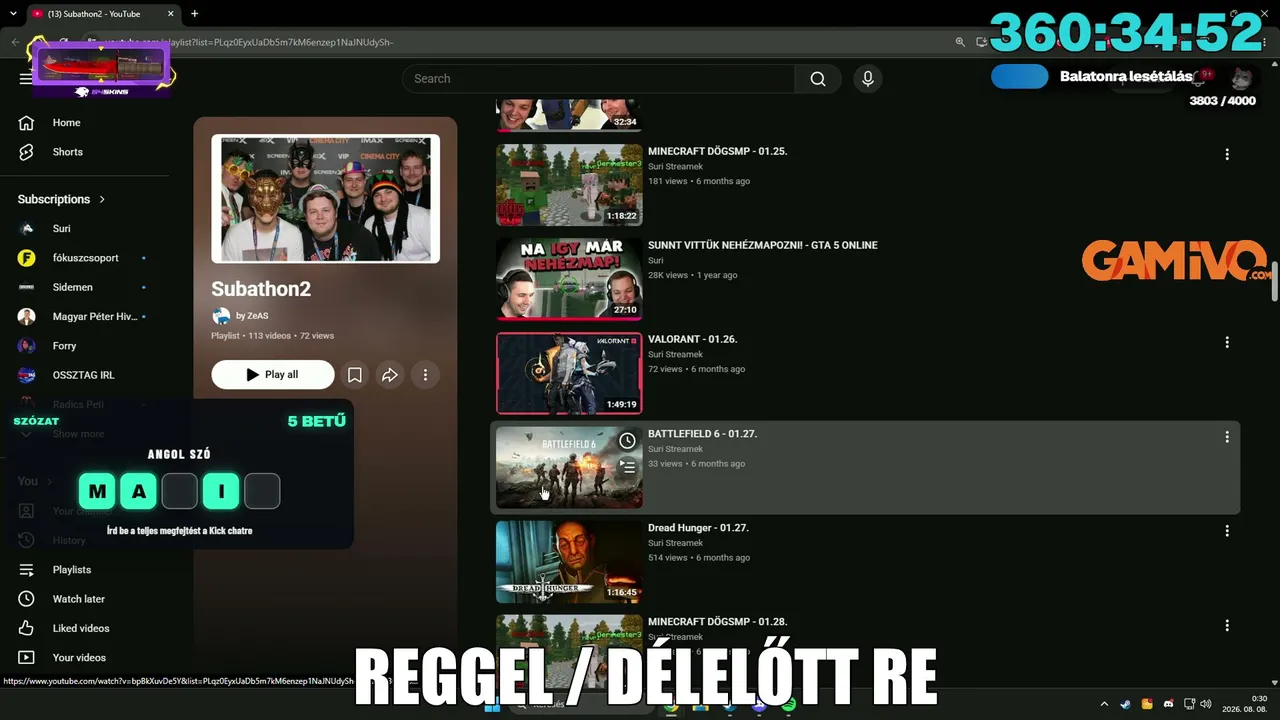Open the 'by ZeAS' channel link
This screenshot has width=1280, height=720.
pos(252,316)
